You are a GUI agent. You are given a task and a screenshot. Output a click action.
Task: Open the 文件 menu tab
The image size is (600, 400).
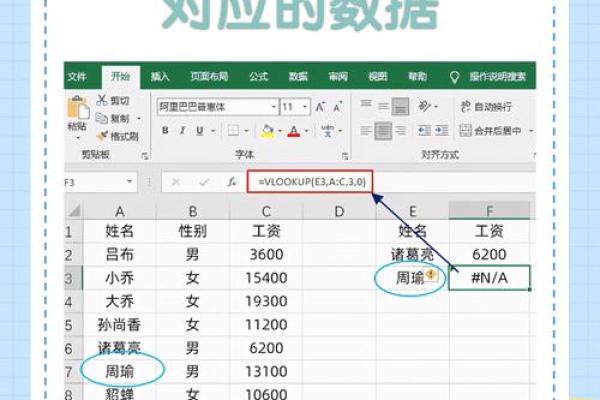(77, 77)
